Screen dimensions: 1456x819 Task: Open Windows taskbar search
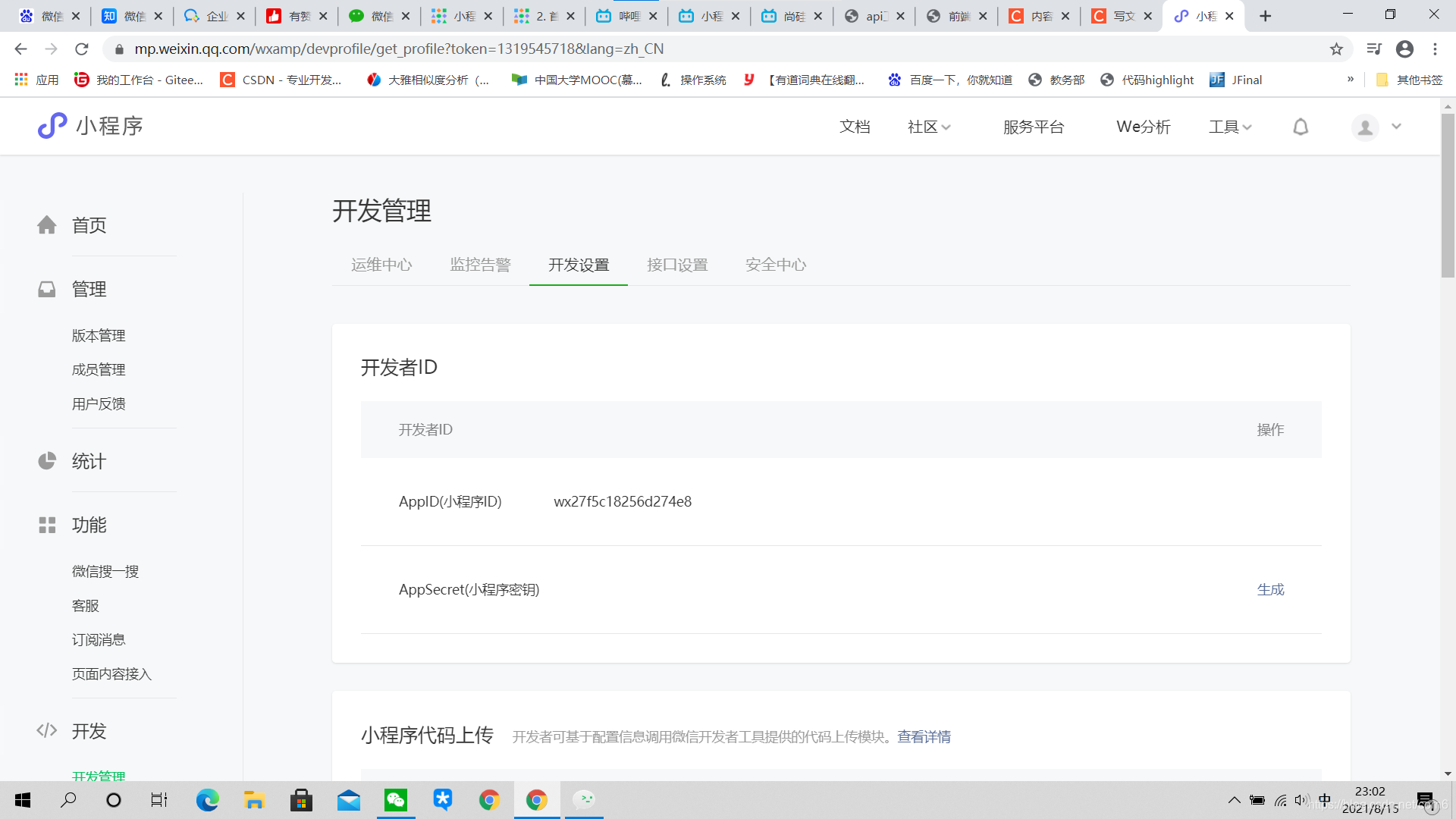(x=68, y=800)
